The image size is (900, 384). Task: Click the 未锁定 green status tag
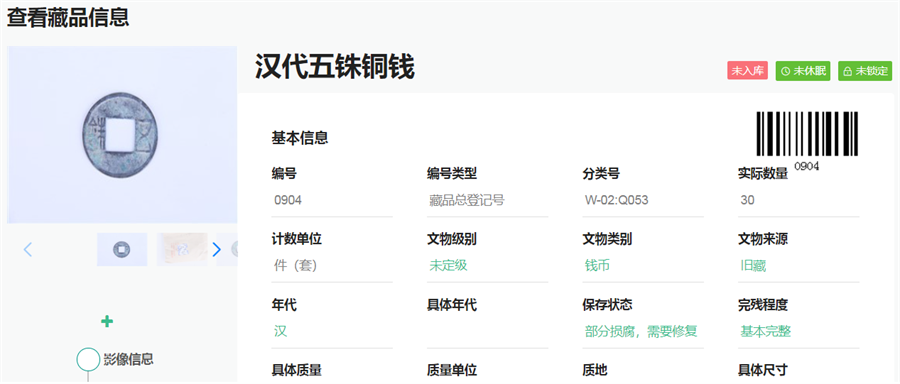(865, 71)
